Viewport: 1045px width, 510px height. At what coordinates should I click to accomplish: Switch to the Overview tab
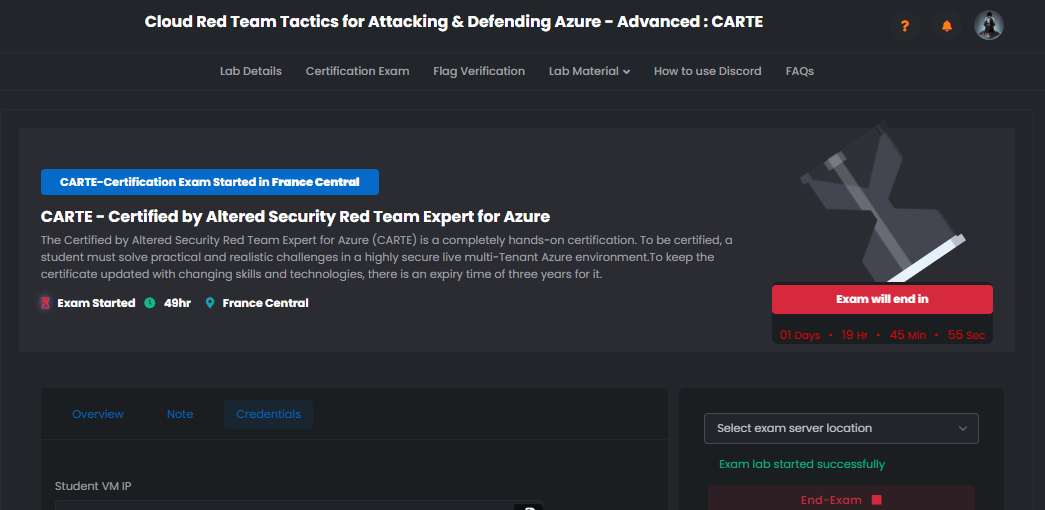point(98,414)
